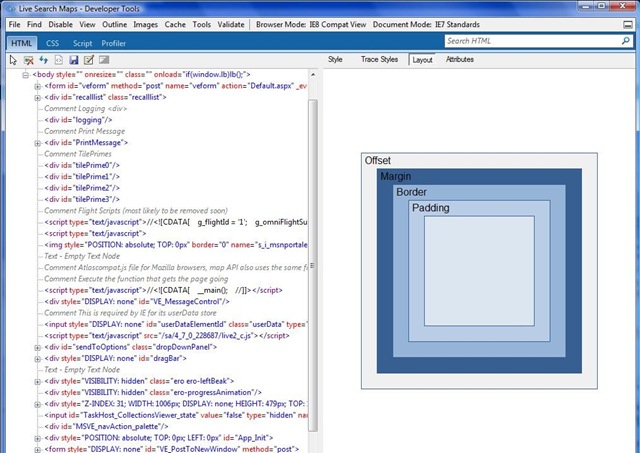This screenshot has height=453, width=640.
Task: Toggle the Word Wrap toolbar icon
Action: point(104,60)
